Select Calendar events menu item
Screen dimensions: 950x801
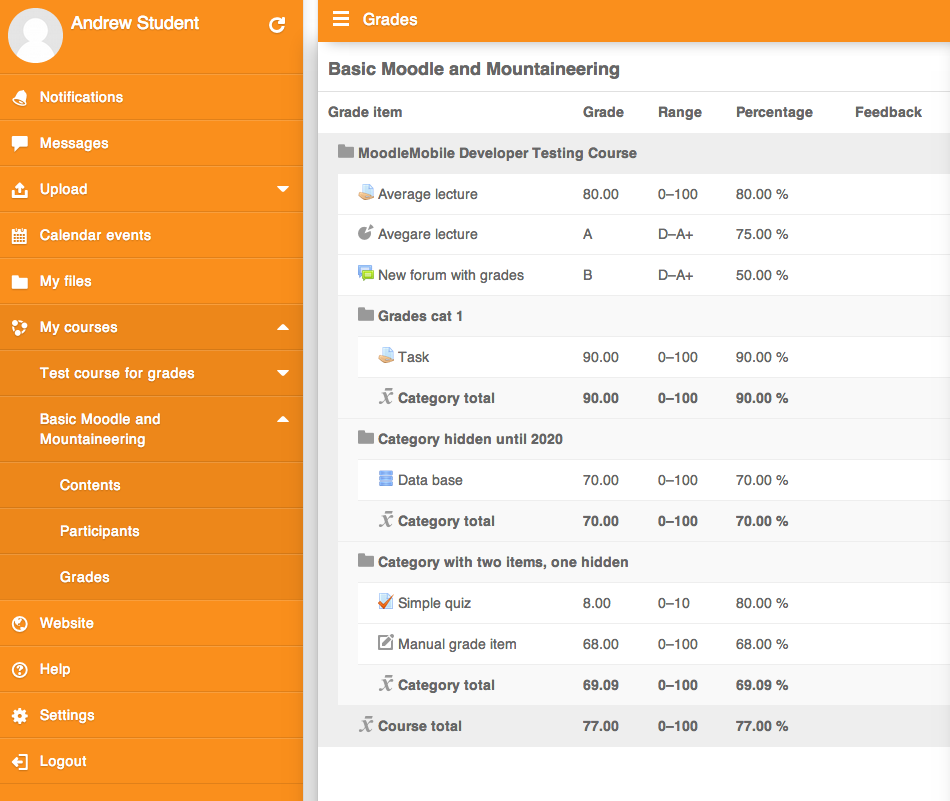click(151, 236)
